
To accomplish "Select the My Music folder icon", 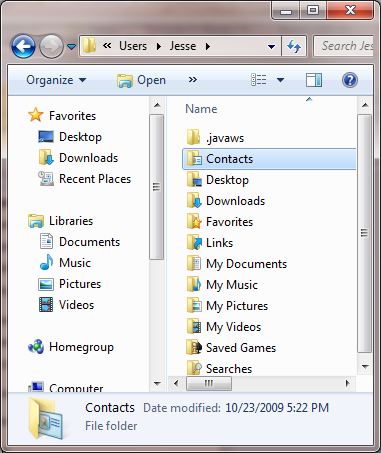I will [x=194, y=285].
